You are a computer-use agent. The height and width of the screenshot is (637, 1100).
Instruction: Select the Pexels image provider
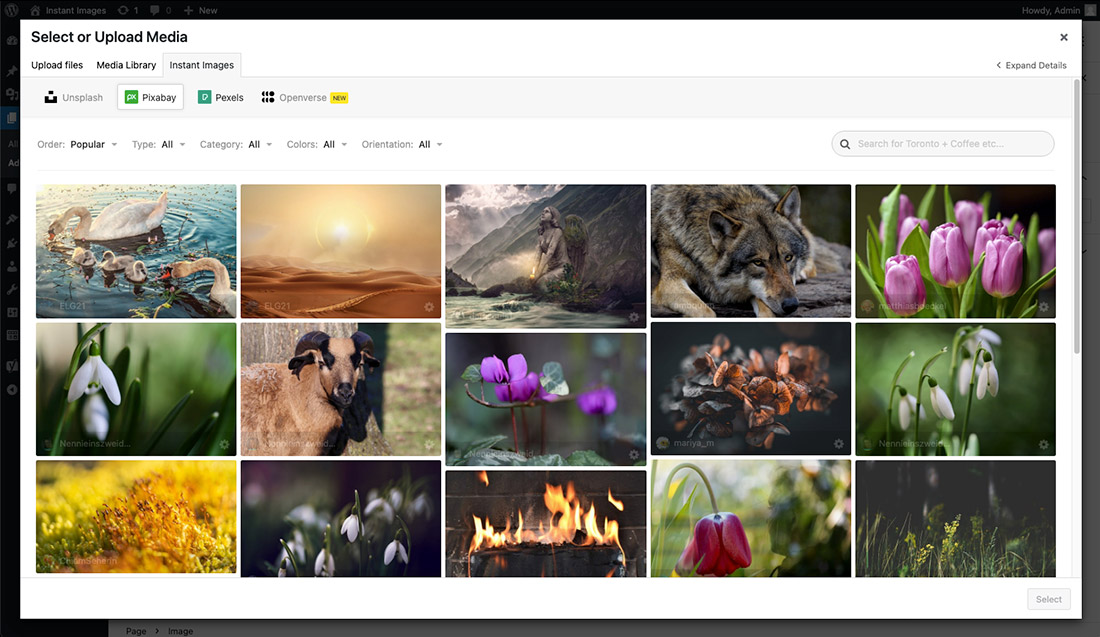(x=220, y=97)
